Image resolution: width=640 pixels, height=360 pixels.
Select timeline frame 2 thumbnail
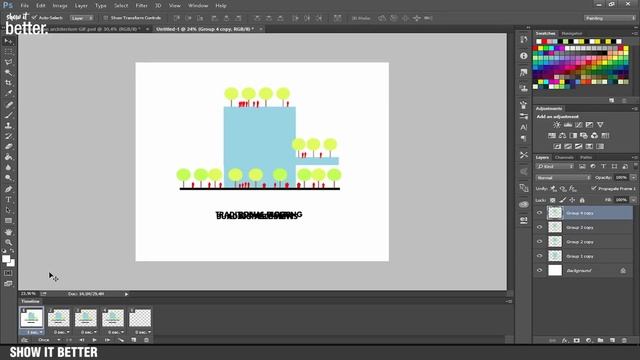pos(58,318)
